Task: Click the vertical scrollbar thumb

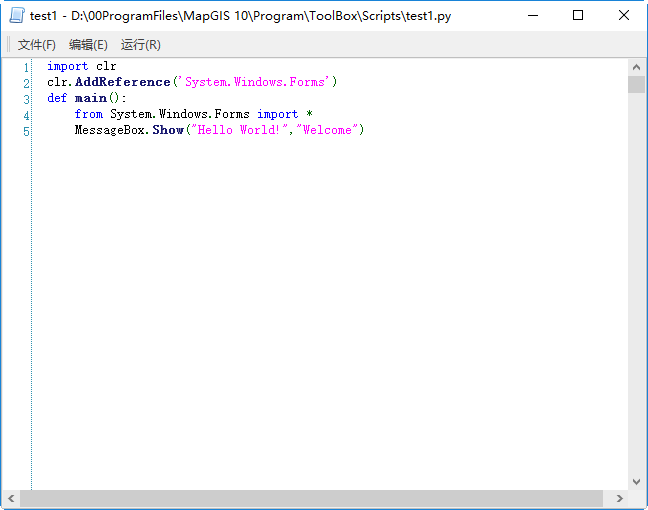Action: pos(636,84)
